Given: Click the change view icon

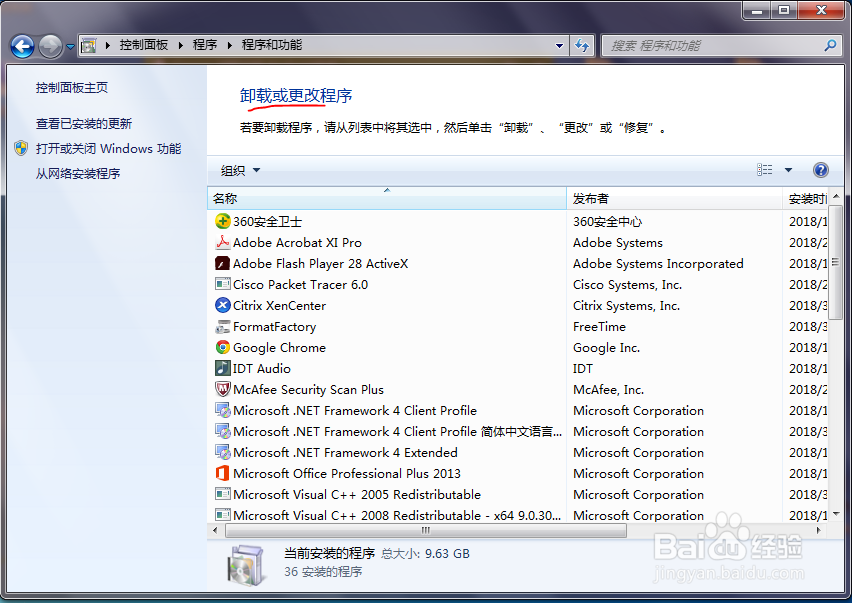Looking at the screenshot, I should [x=765, y=170].
